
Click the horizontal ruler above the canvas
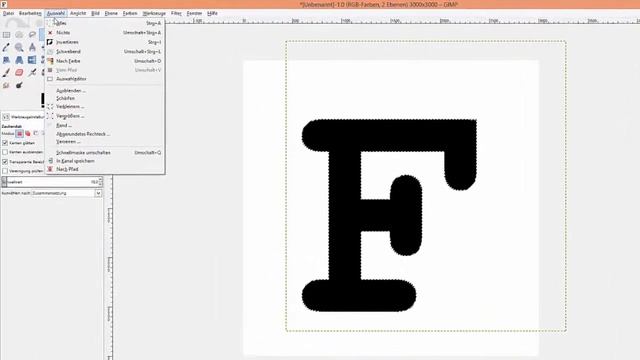(402, 20)
